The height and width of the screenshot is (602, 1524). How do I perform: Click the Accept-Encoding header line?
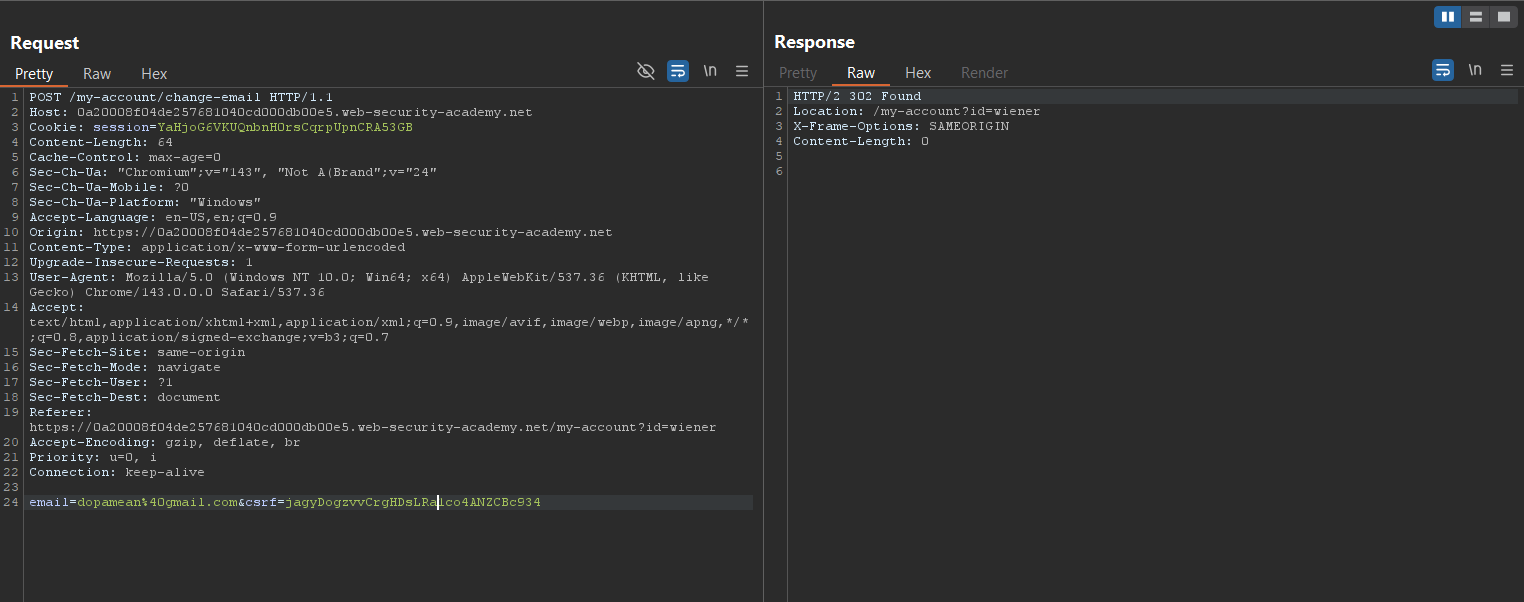click(164, 442)
